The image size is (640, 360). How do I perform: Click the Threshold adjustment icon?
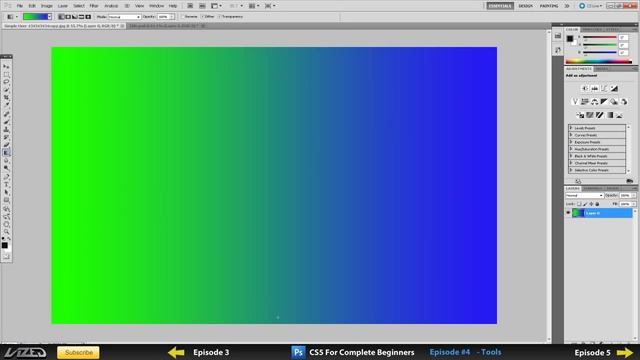pos(600,116)
